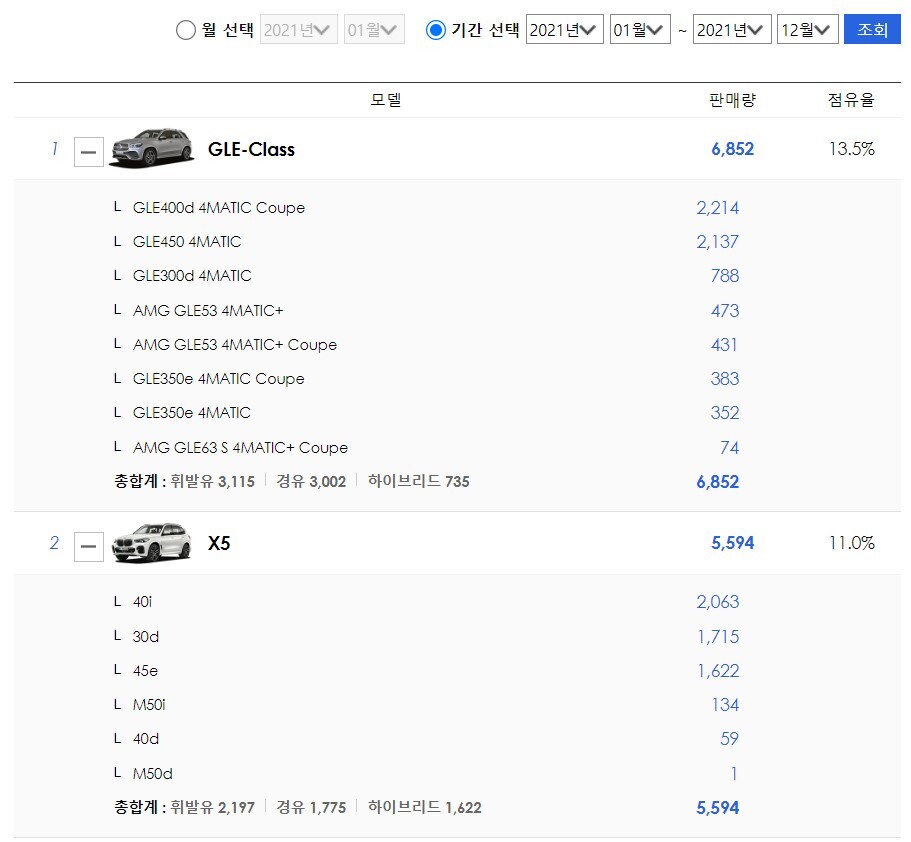This screenshot has height=842, width=911.
Task: Click the sales figure 2,063
Action: click(718, 602)
